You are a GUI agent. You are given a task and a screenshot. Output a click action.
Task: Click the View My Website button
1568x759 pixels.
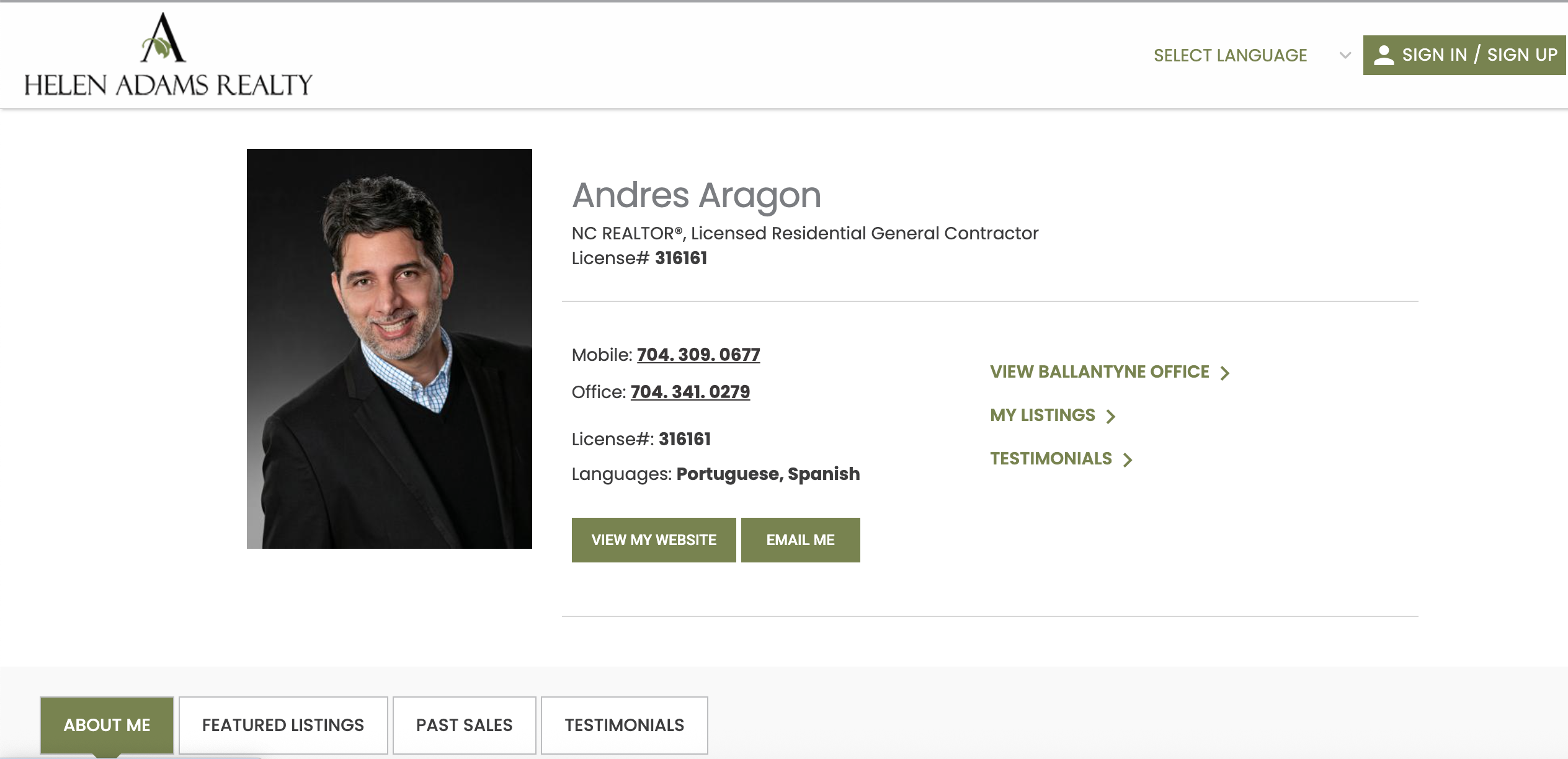[x=654, y=540]
